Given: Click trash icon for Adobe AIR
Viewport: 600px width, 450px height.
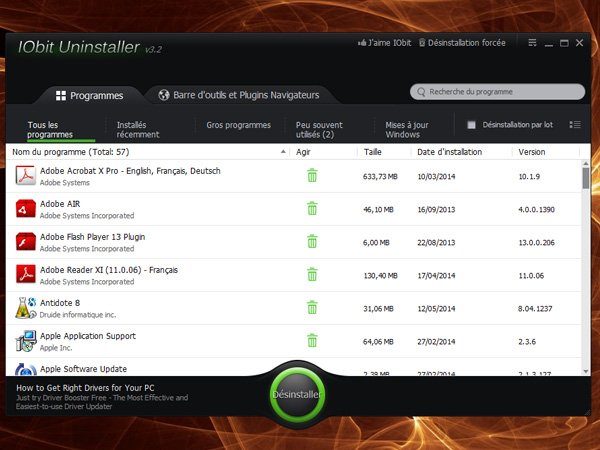Looking at the screenshot, I should coord(312,209).
